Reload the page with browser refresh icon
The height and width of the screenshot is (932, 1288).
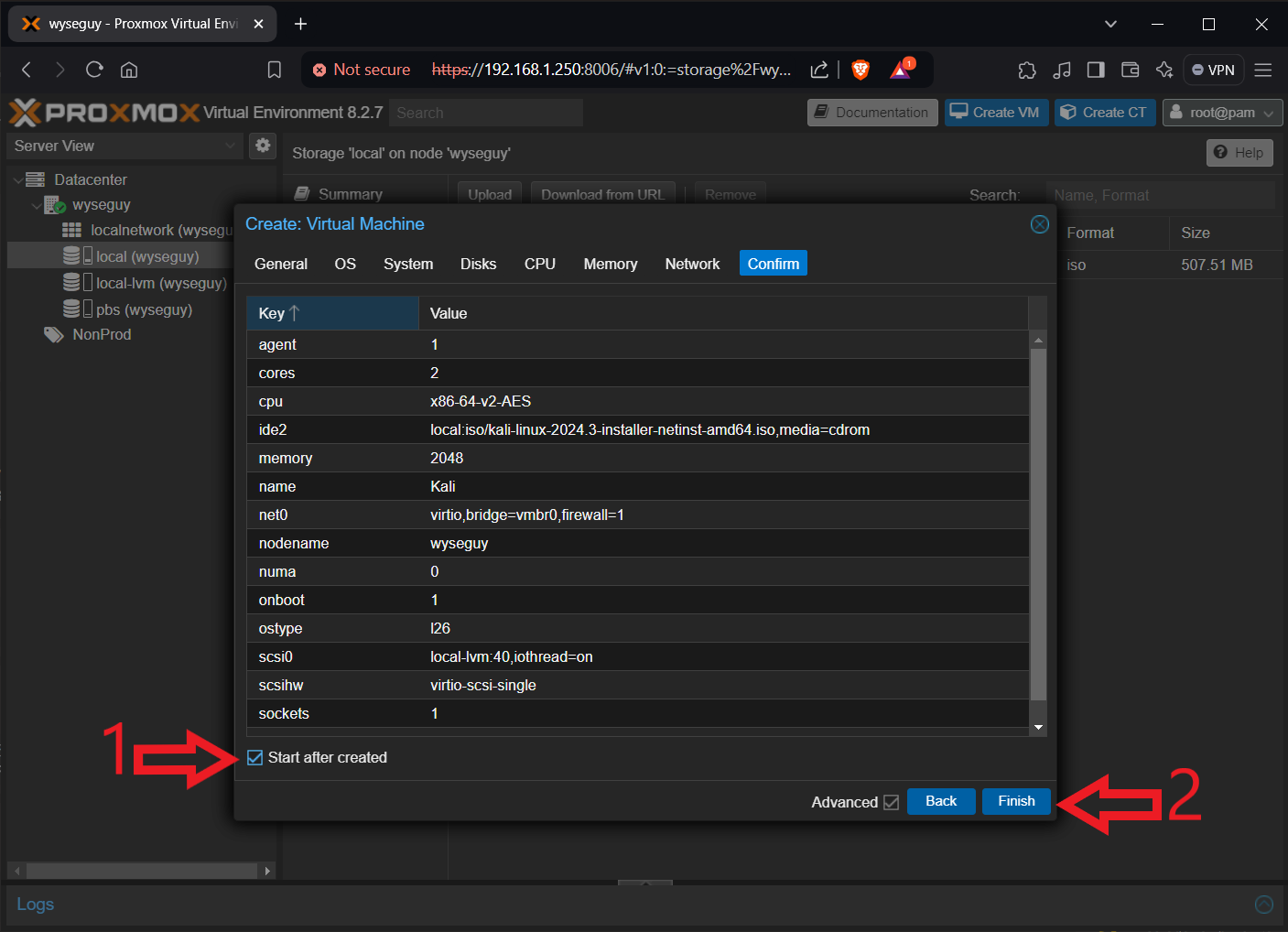94,70
